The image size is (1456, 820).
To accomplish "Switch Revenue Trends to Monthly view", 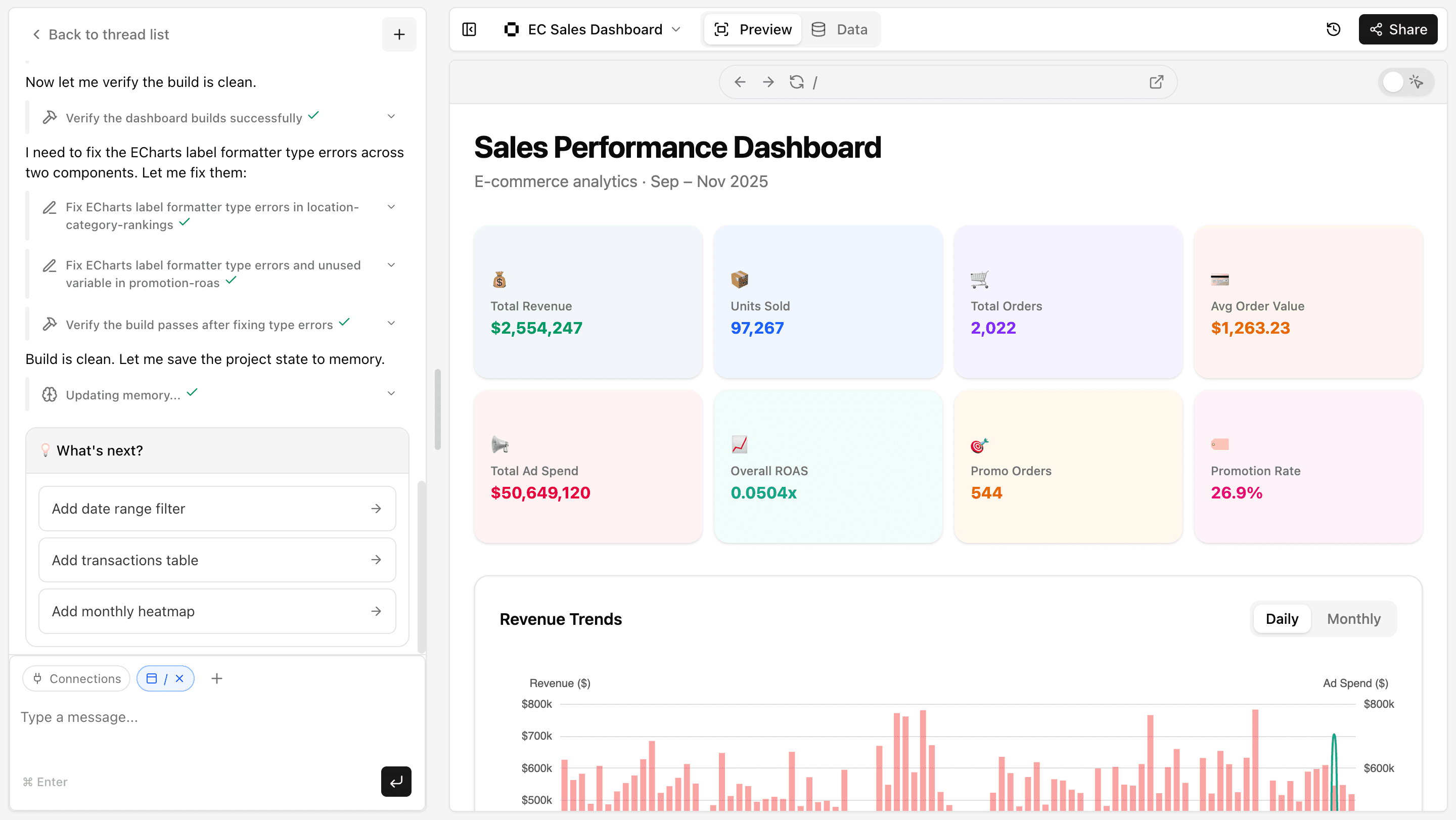I will pos(1353,619).
